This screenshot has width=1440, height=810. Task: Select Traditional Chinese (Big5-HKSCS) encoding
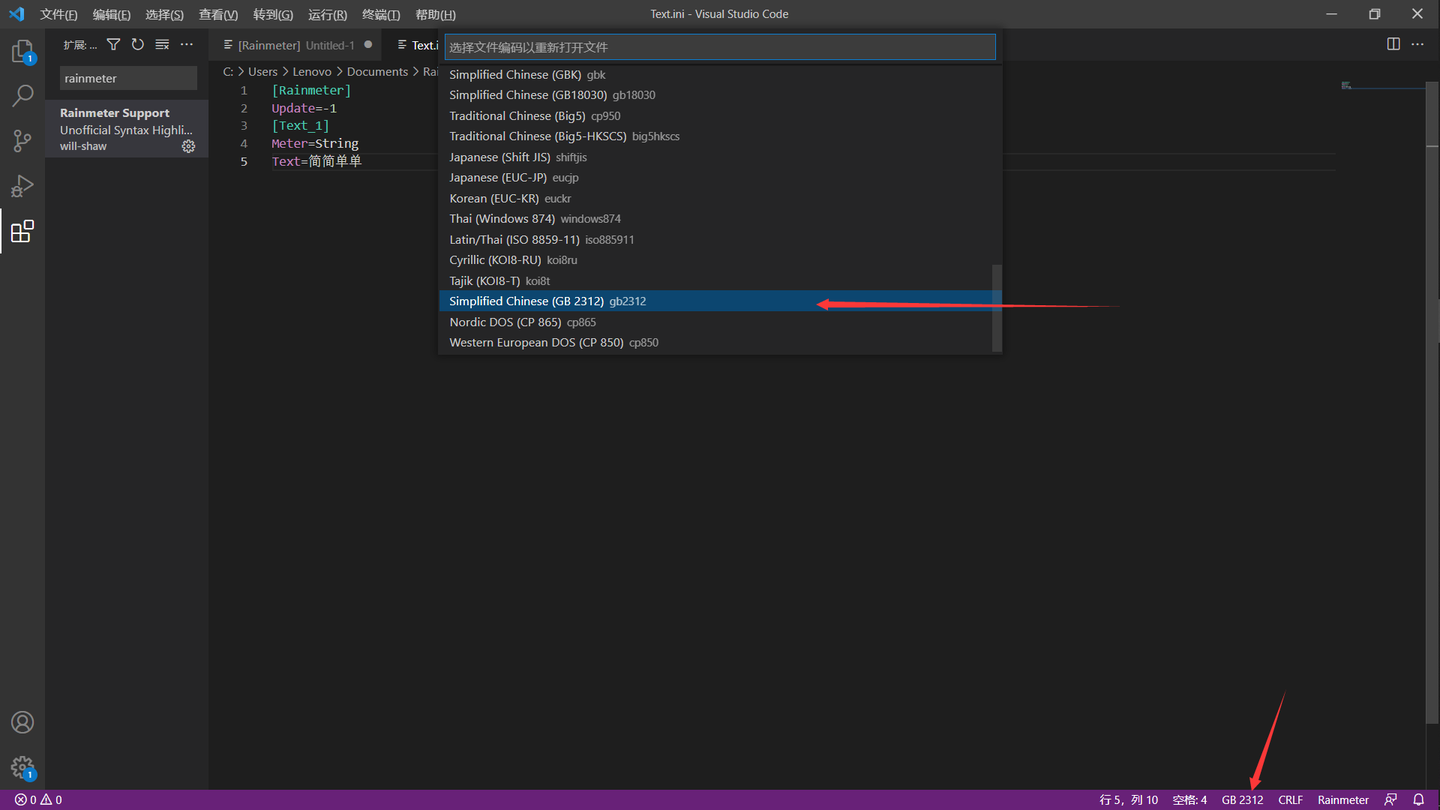click(x=720, y=136)
